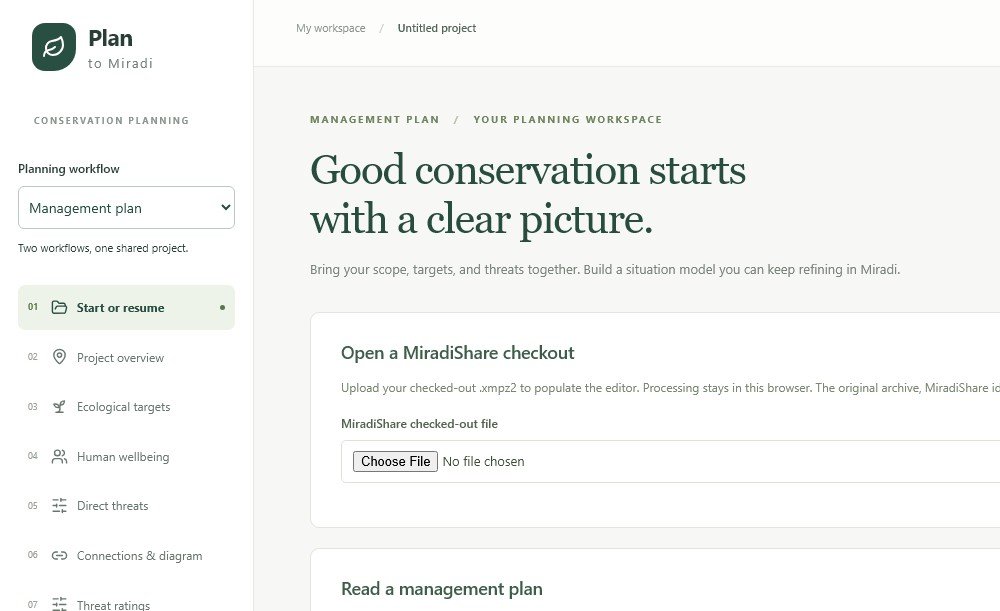Click the 'MANAGEMENT PLAN' eyebrow text
Viewport: 1000px width, 611px height.
tap(374, 119)
